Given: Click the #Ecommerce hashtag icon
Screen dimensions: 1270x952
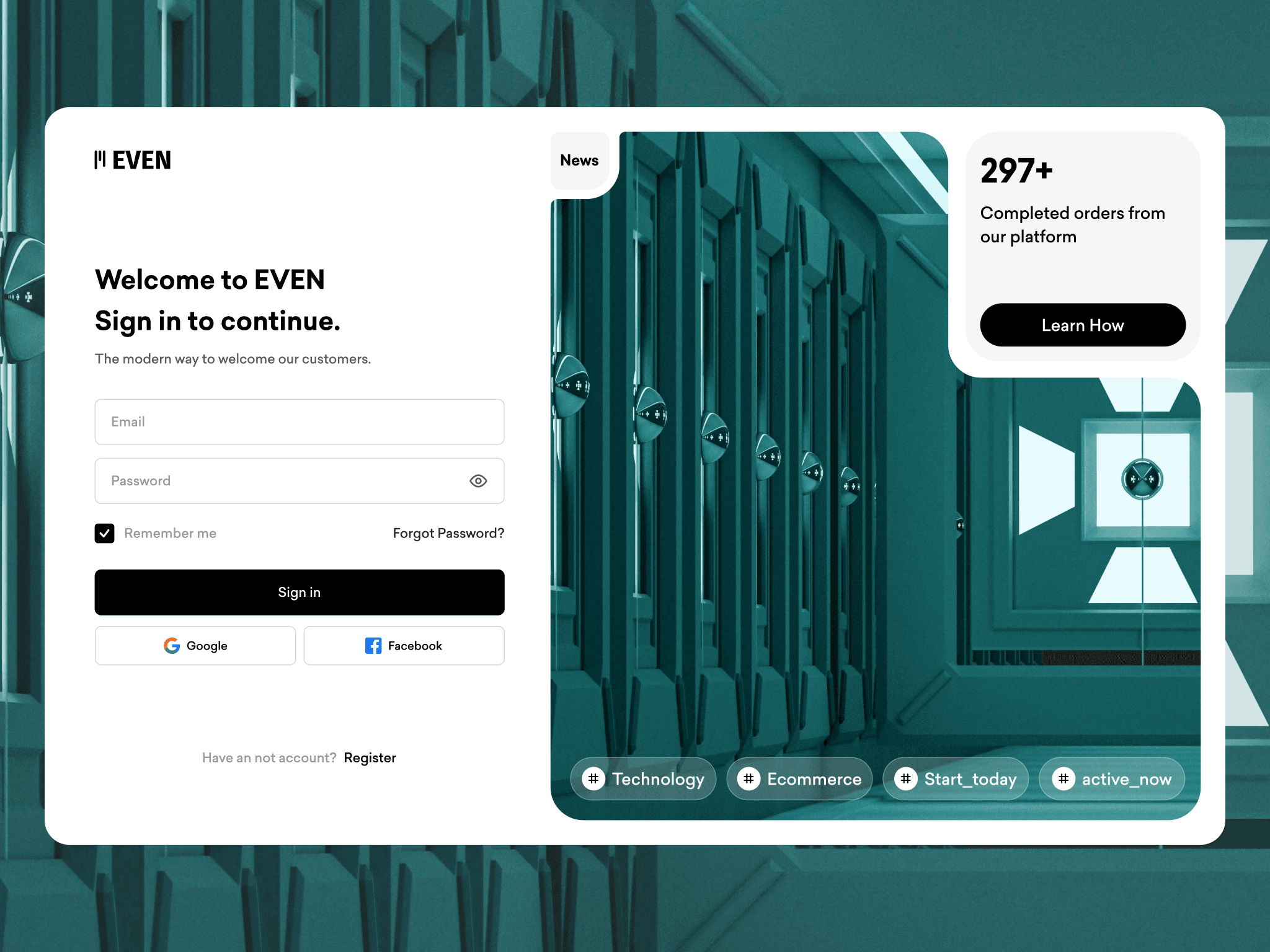Looking at the screenshot, I should tap(749, 779).
